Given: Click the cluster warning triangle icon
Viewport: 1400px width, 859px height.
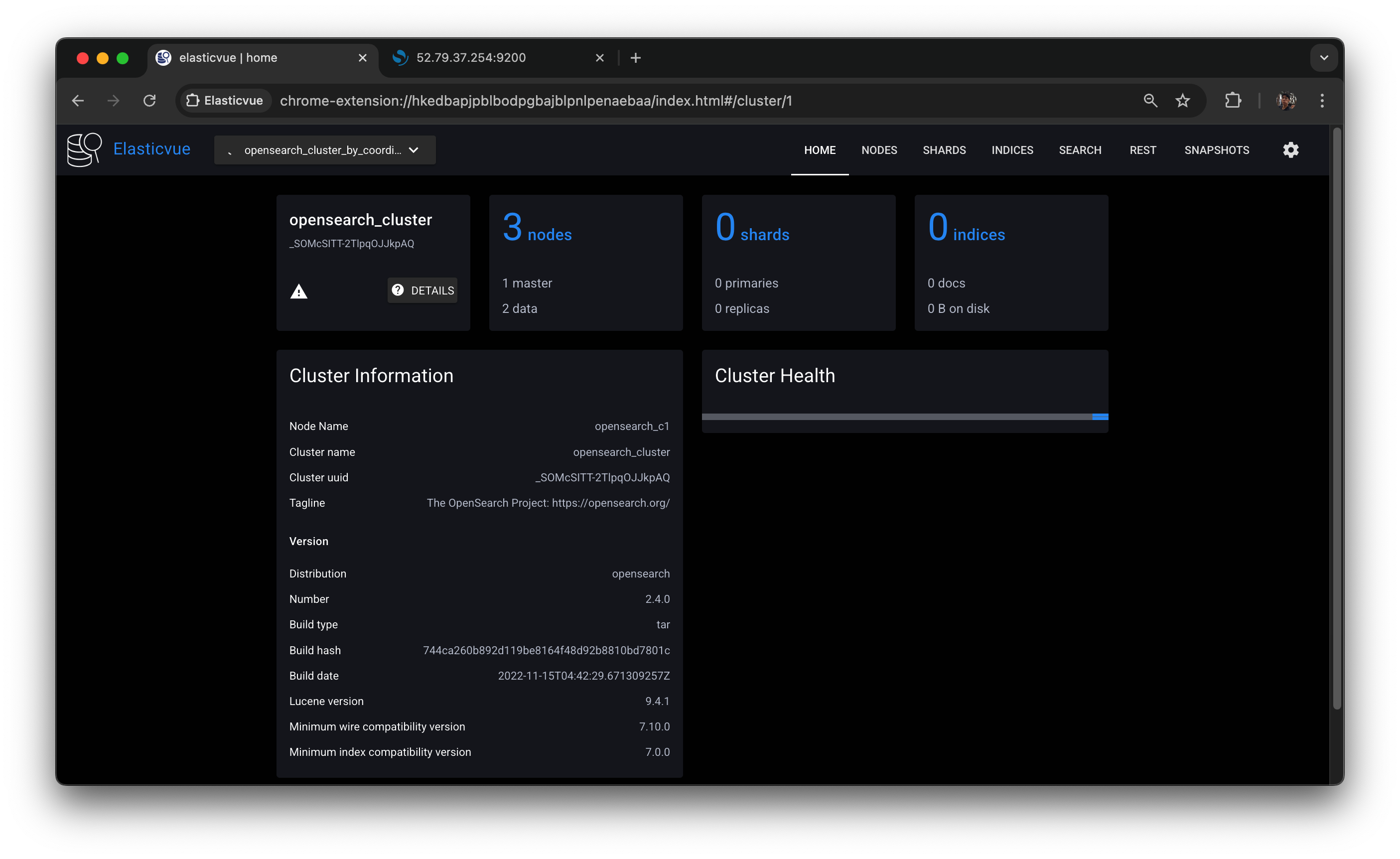Looking at the screenshot, I should (x=299, y=292).
